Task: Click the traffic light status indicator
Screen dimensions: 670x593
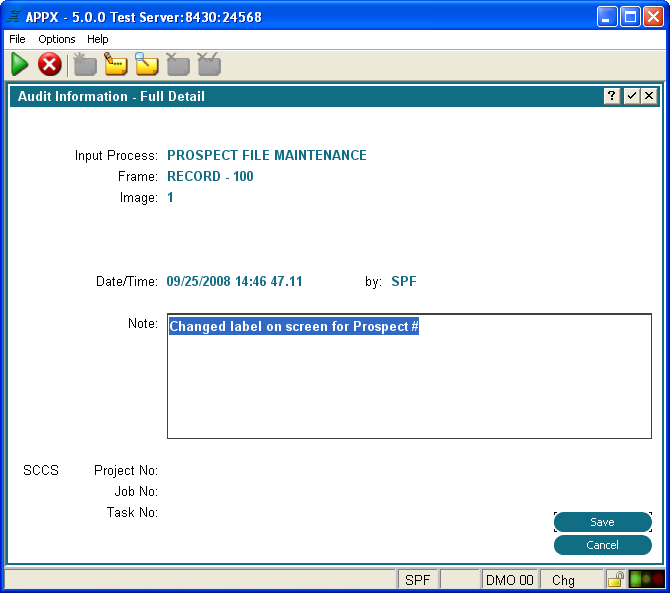Action: click(x=646, y=580)
